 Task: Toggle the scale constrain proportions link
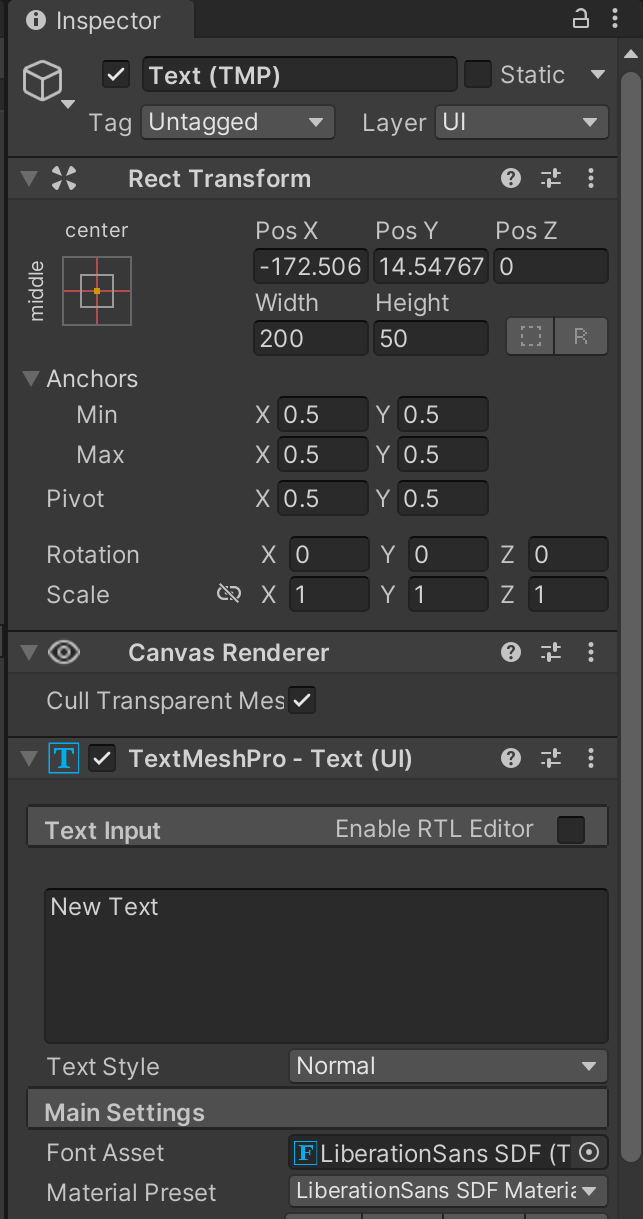(x=229, y=594)
